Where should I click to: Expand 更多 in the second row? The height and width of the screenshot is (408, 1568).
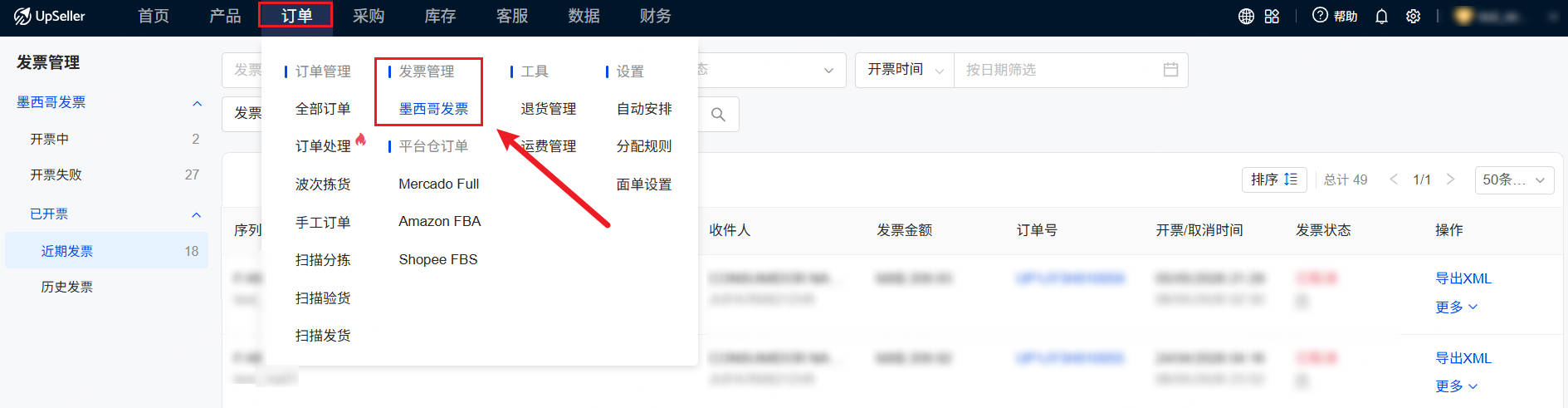(1456, 386)
